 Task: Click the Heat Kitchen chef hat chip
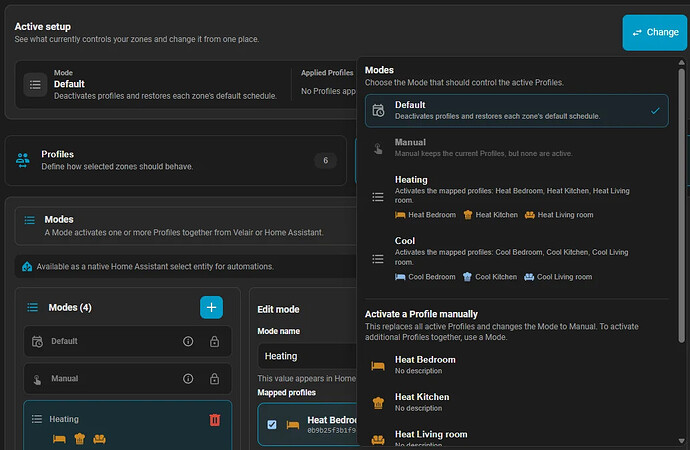[491, 215]
